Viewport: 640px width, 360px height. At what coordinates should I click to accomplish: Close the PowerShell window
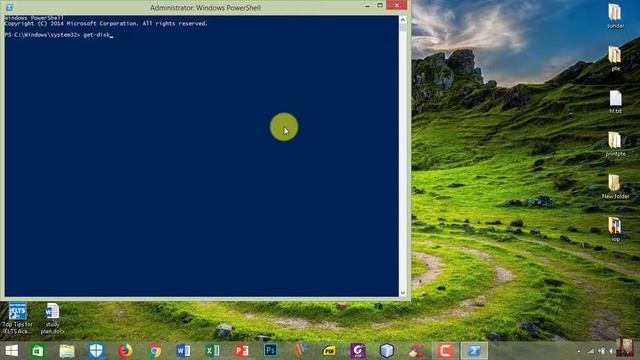396,5
